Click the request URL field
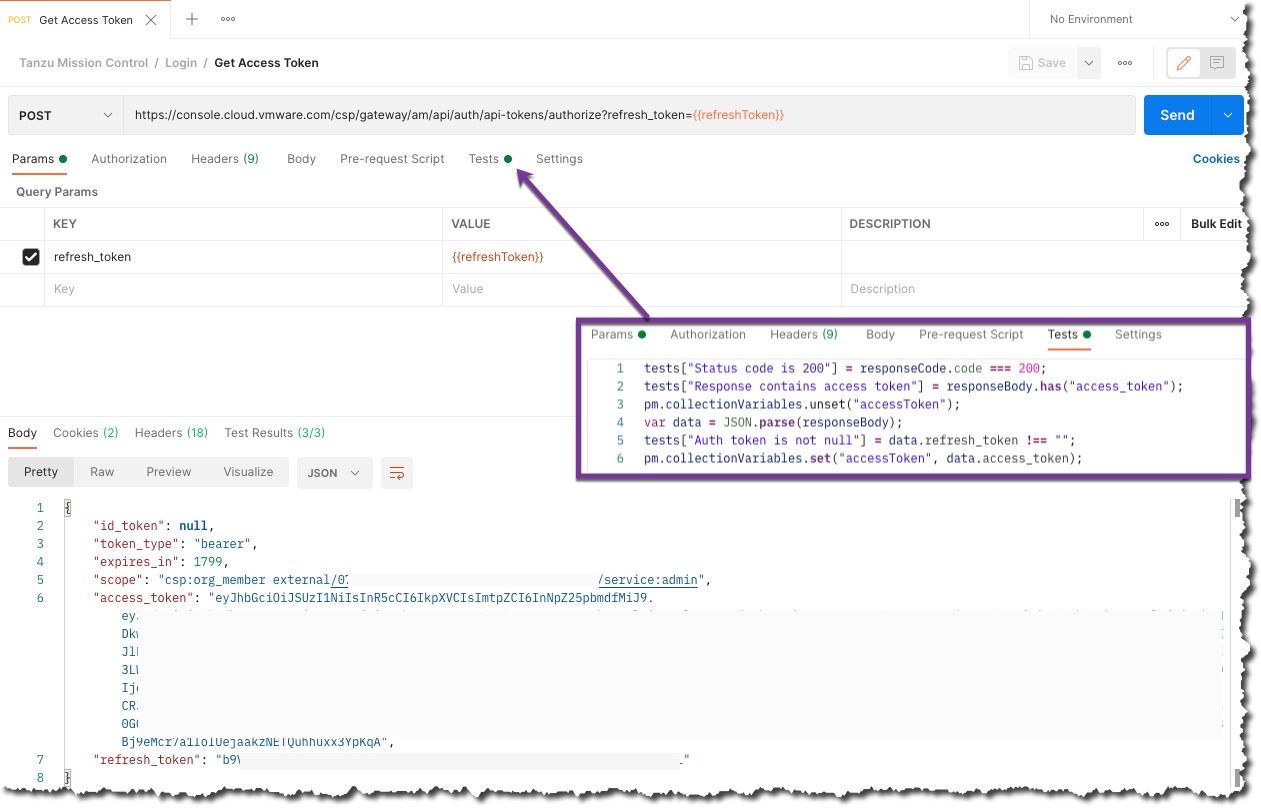Viewport: 1261px width, 808px height. (x=629, y=115)
